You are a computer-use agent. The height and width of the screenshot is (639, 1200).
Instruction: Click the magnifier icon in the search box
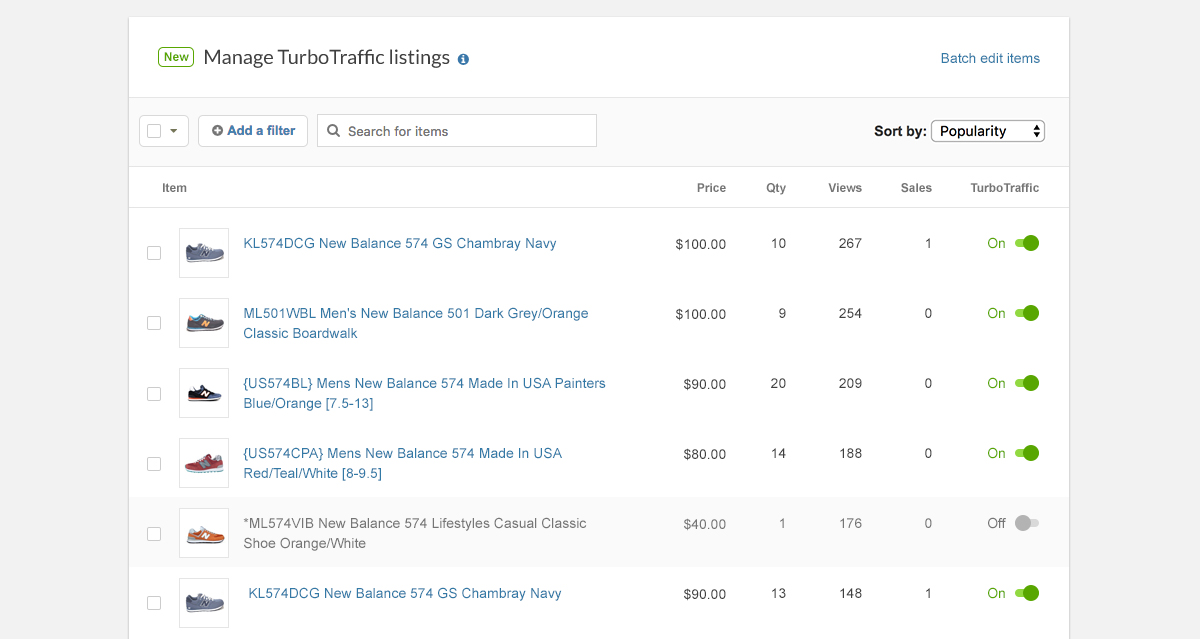[x=334, y=131]
